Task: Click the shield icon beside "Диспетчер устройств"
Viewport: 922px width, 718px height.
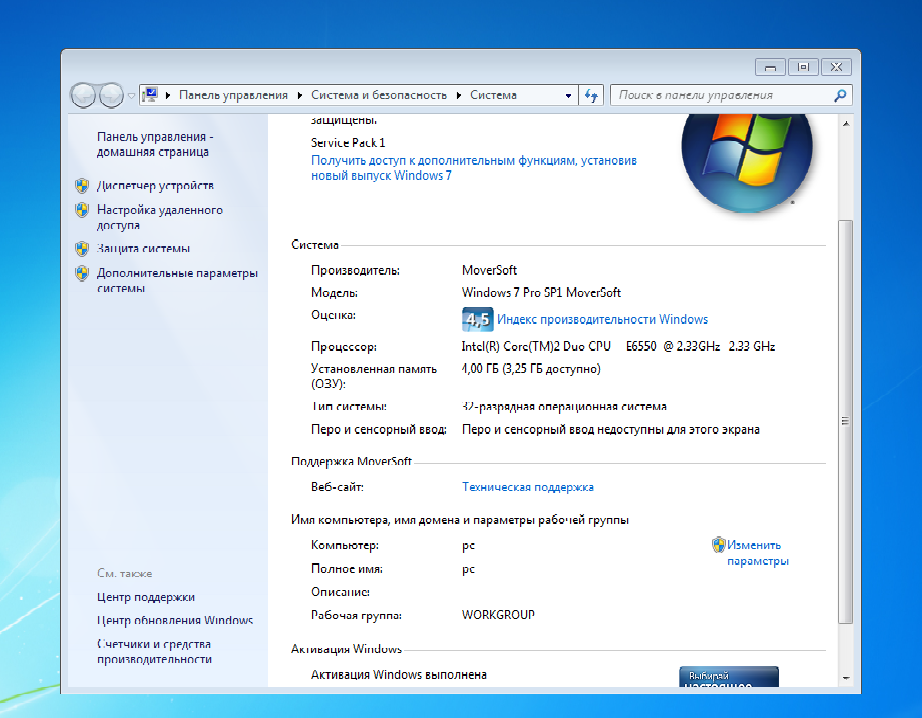Action: click(82, 186)
